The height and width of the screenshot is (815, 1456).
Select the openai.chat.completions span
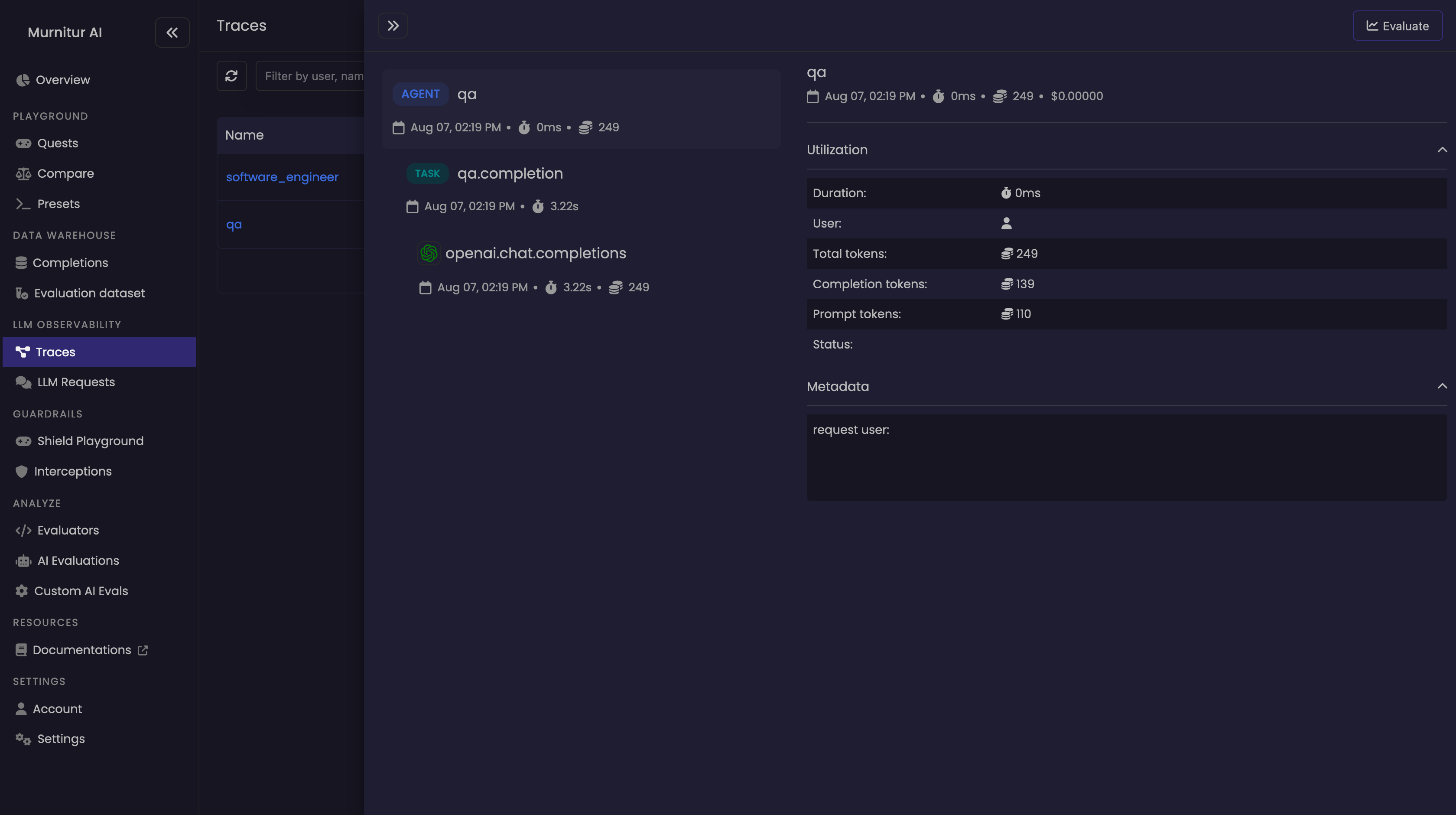535,253
